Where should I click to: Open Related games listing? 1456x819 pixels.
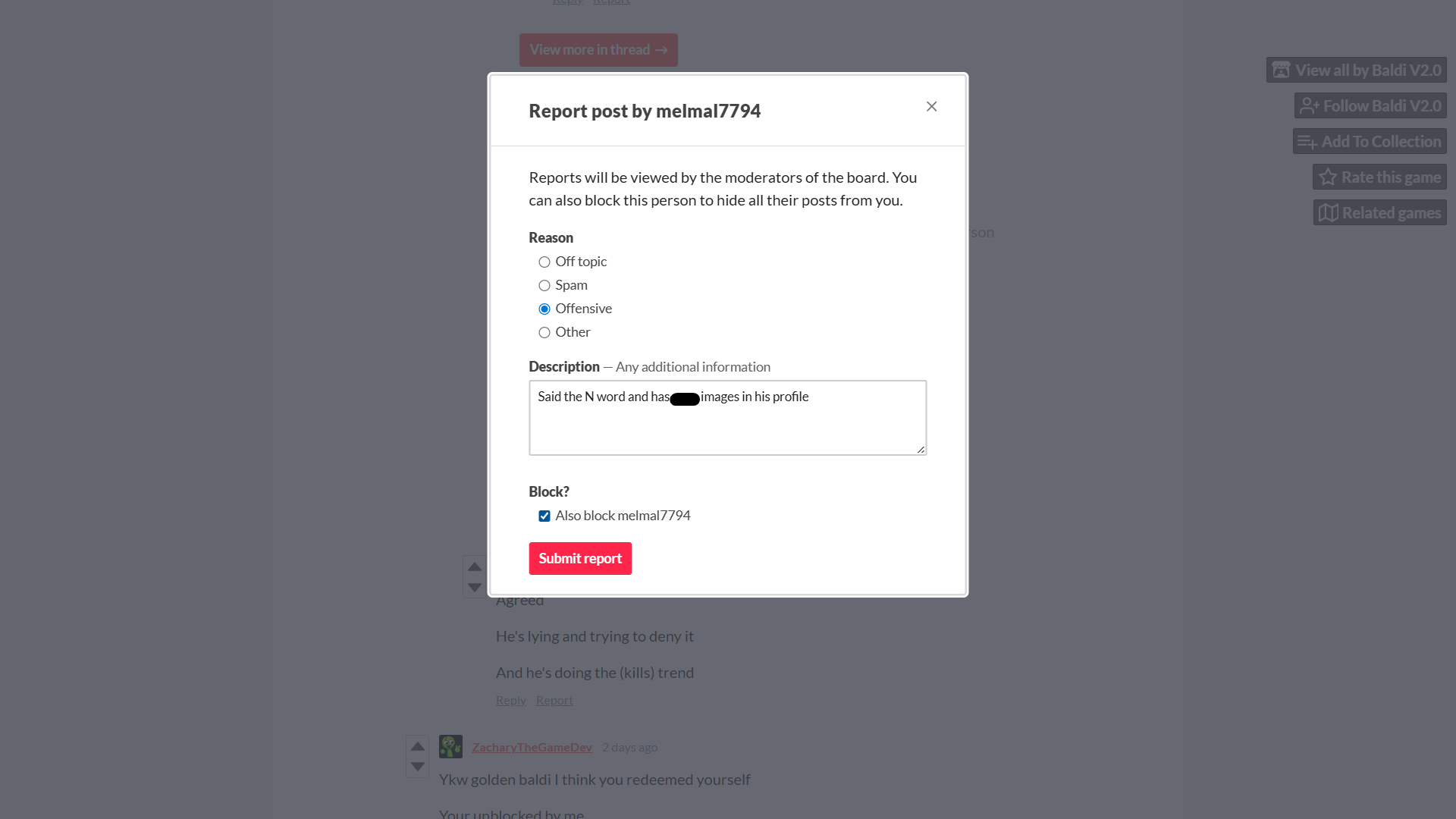click(x=1379, y=213)
